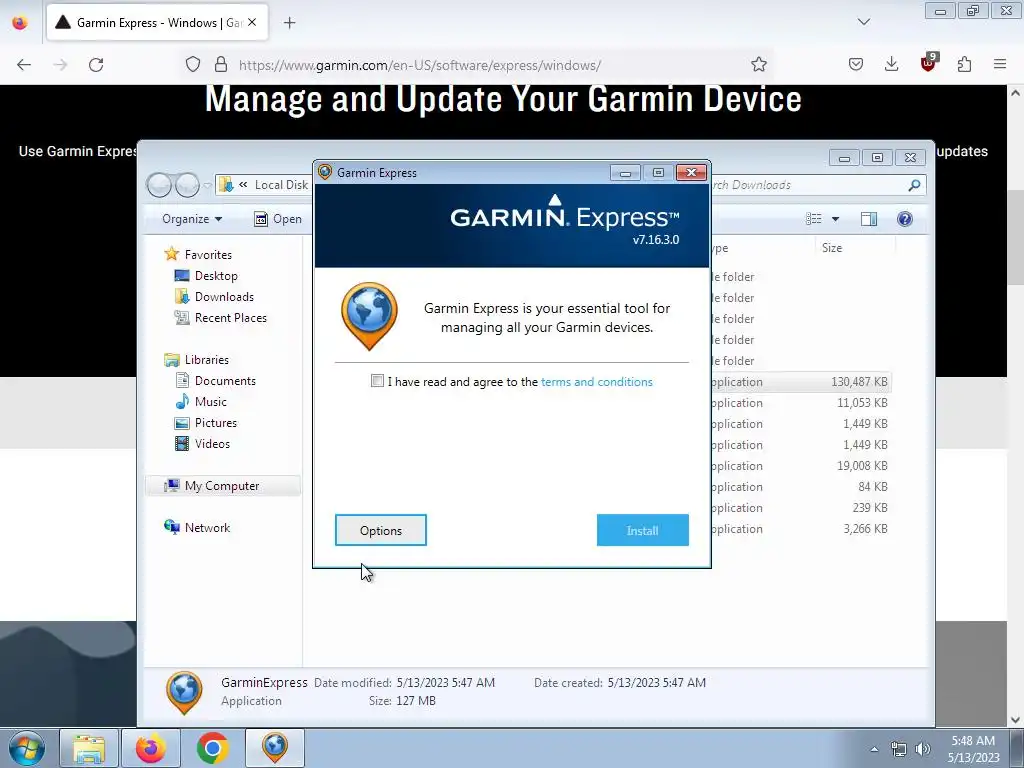
Task: Select the file sized 84 KB
Action: click(801, 487)
